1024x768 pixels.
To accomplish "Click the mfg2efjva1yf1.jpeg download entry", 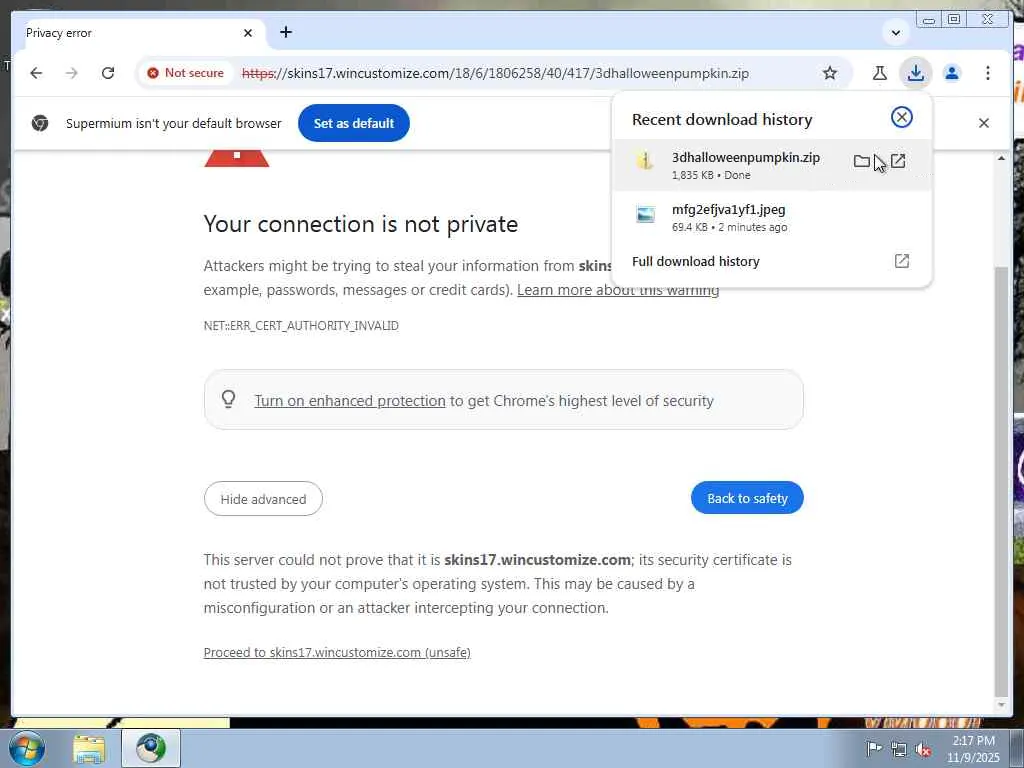I will click(771, 217).
